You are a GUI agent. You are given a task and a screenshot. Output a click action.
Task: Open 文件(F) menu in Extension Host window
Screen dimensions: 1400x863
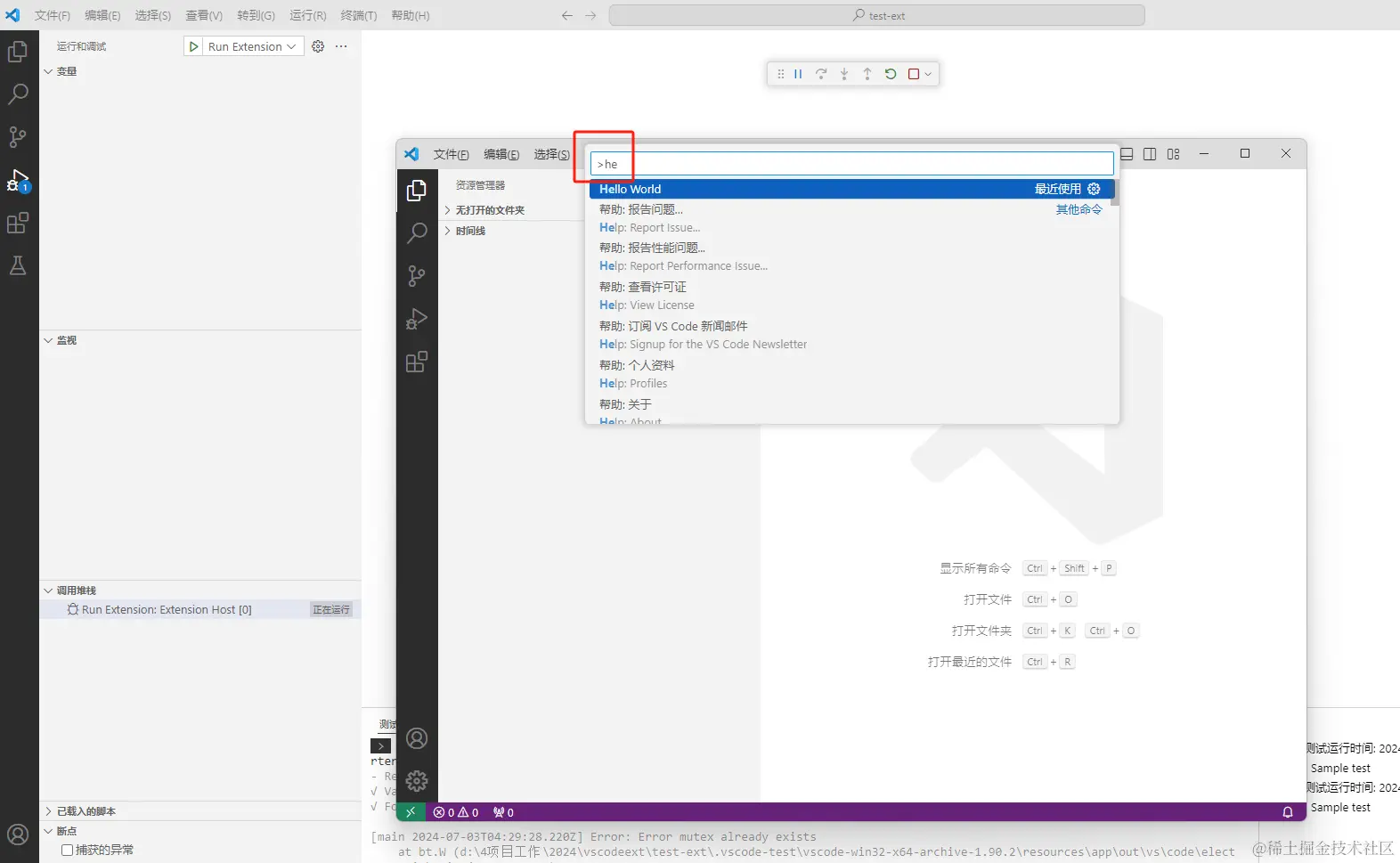pos(452,154)
